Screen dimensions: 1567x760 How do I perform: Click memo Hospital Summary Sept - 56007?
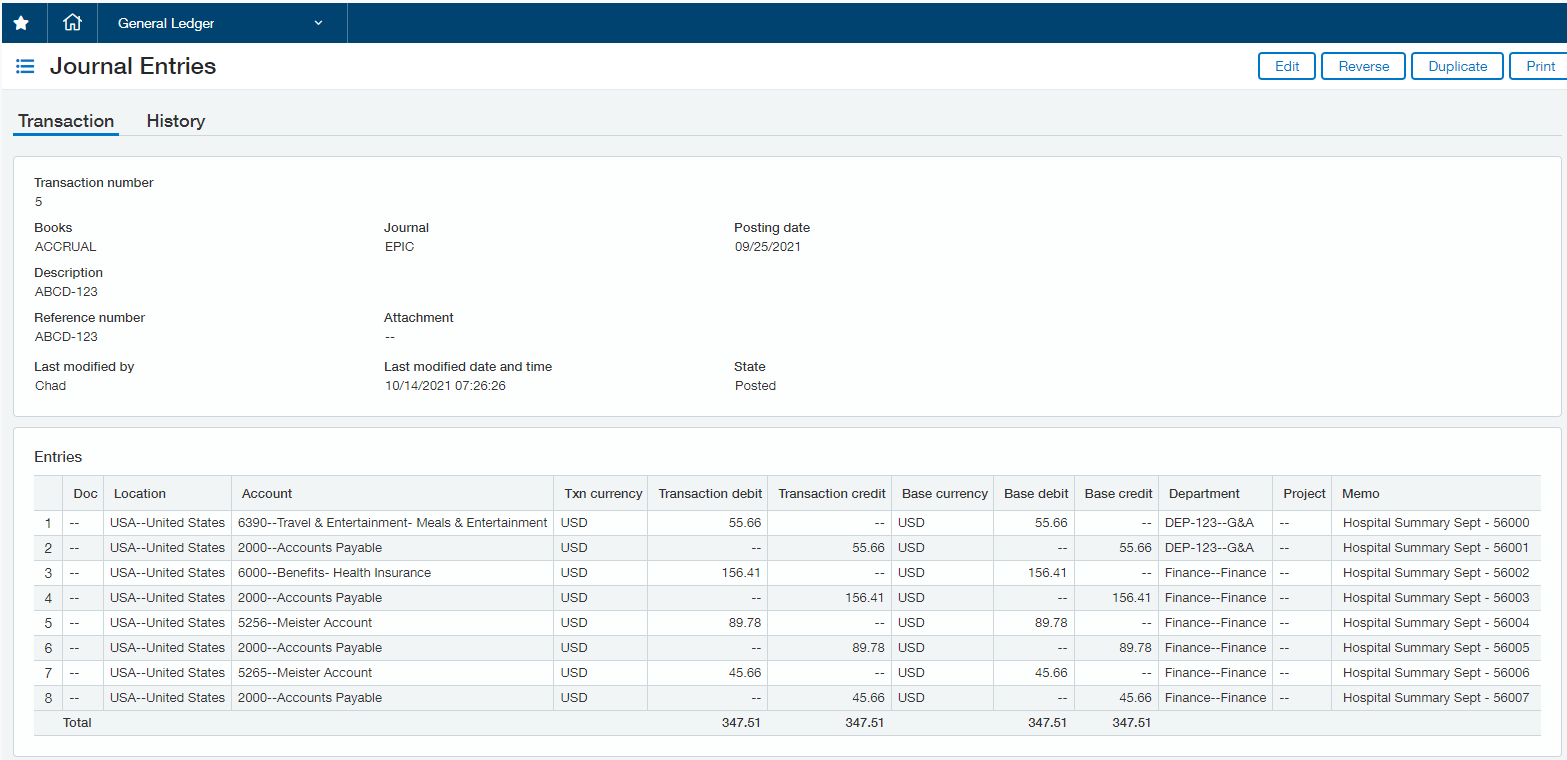pos(1435,698)
